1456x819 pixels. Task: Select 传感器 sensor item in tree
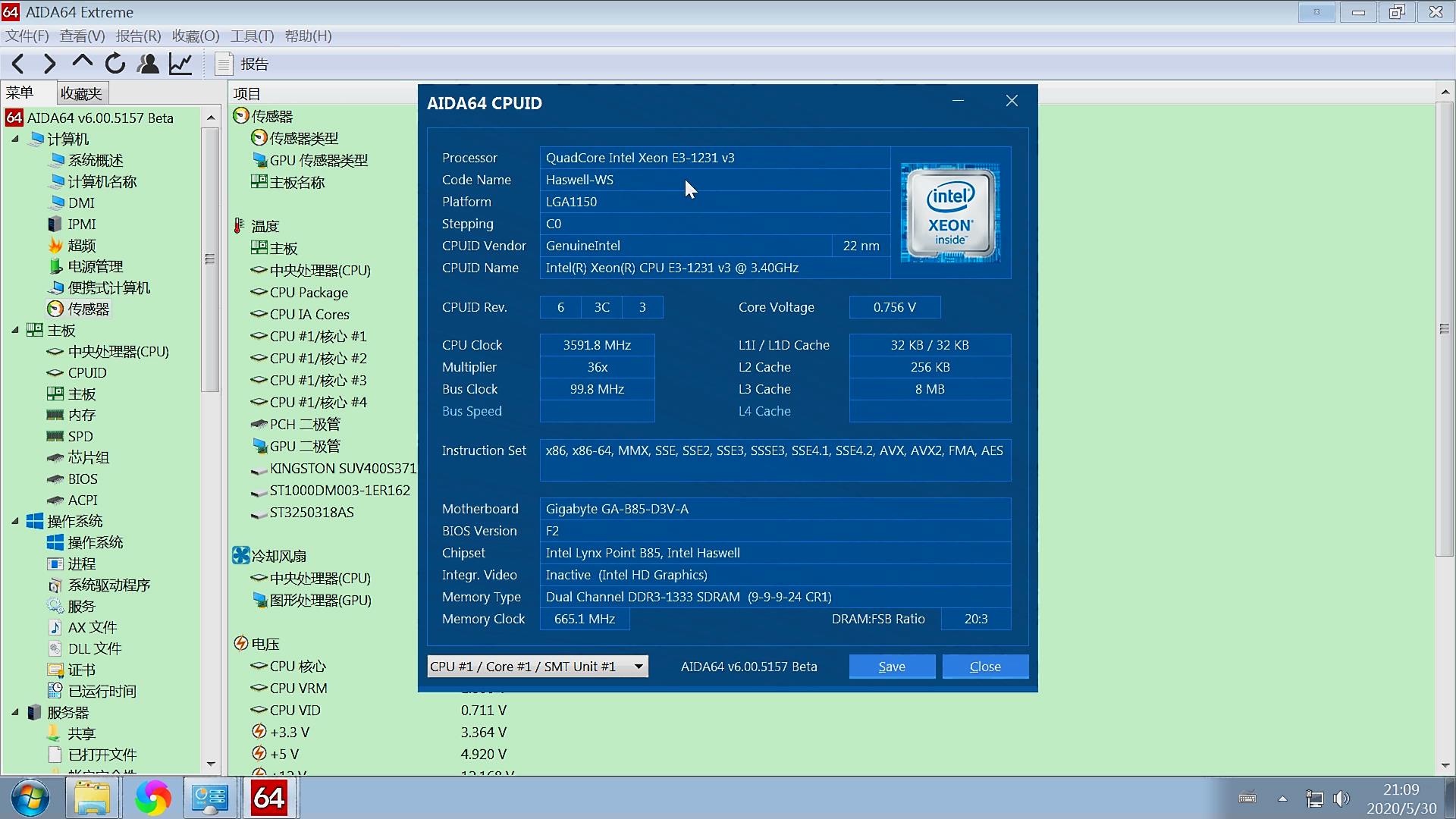click(88, 309)
